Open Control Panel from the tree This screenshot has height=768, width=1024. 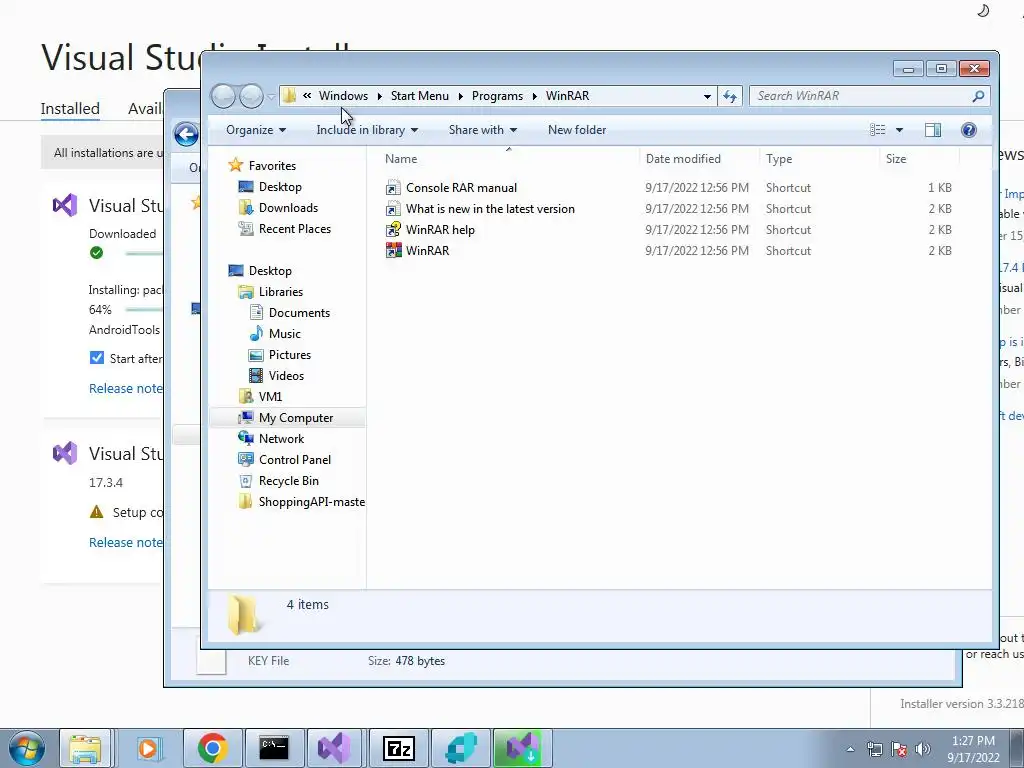pos(295,460)
